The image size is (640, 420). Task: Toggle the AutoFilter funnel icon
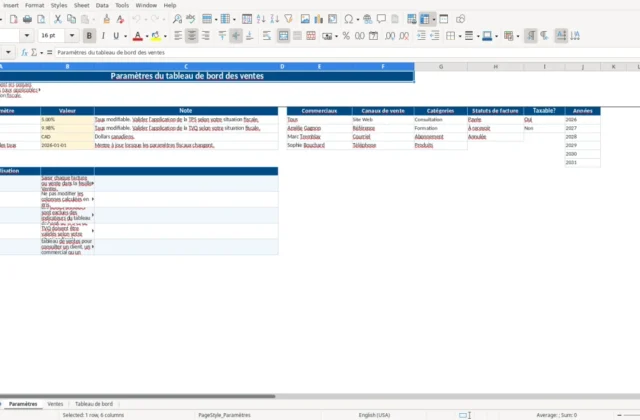[x=289, y=19]
